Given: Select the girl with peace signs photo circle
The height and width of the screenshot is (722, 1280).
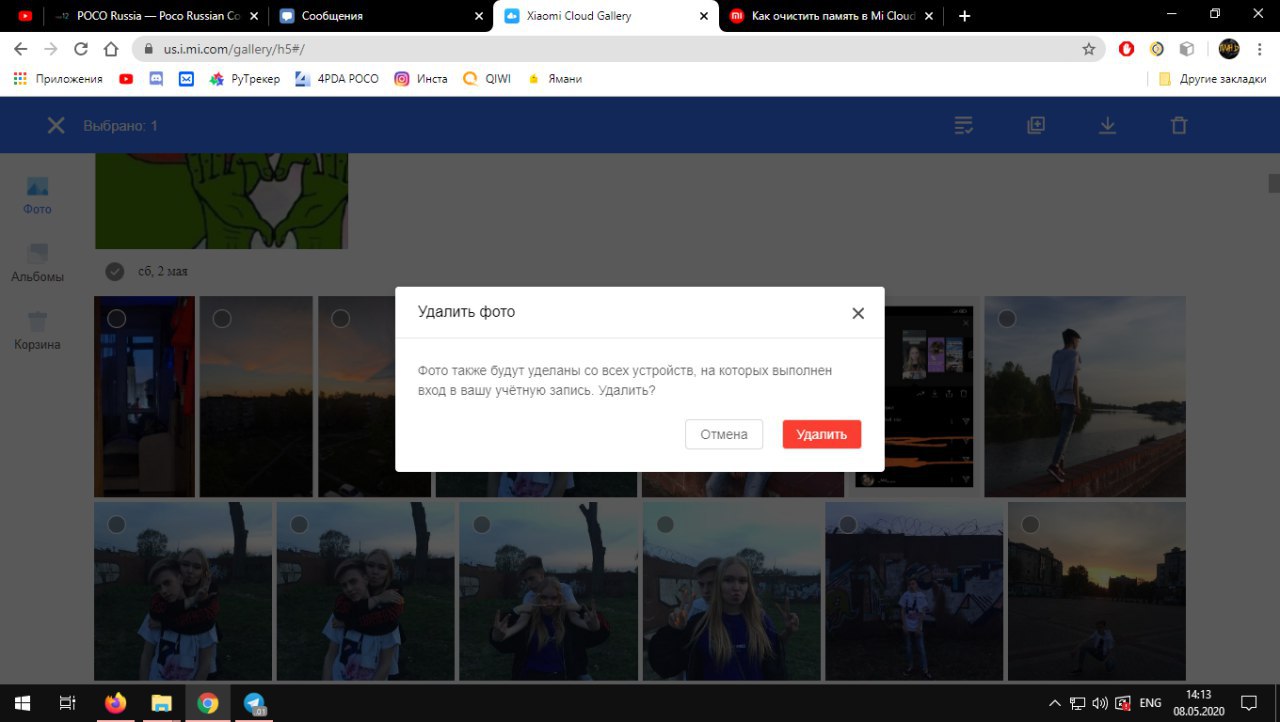Looking at the screenshot, I should tap(665, 524).
